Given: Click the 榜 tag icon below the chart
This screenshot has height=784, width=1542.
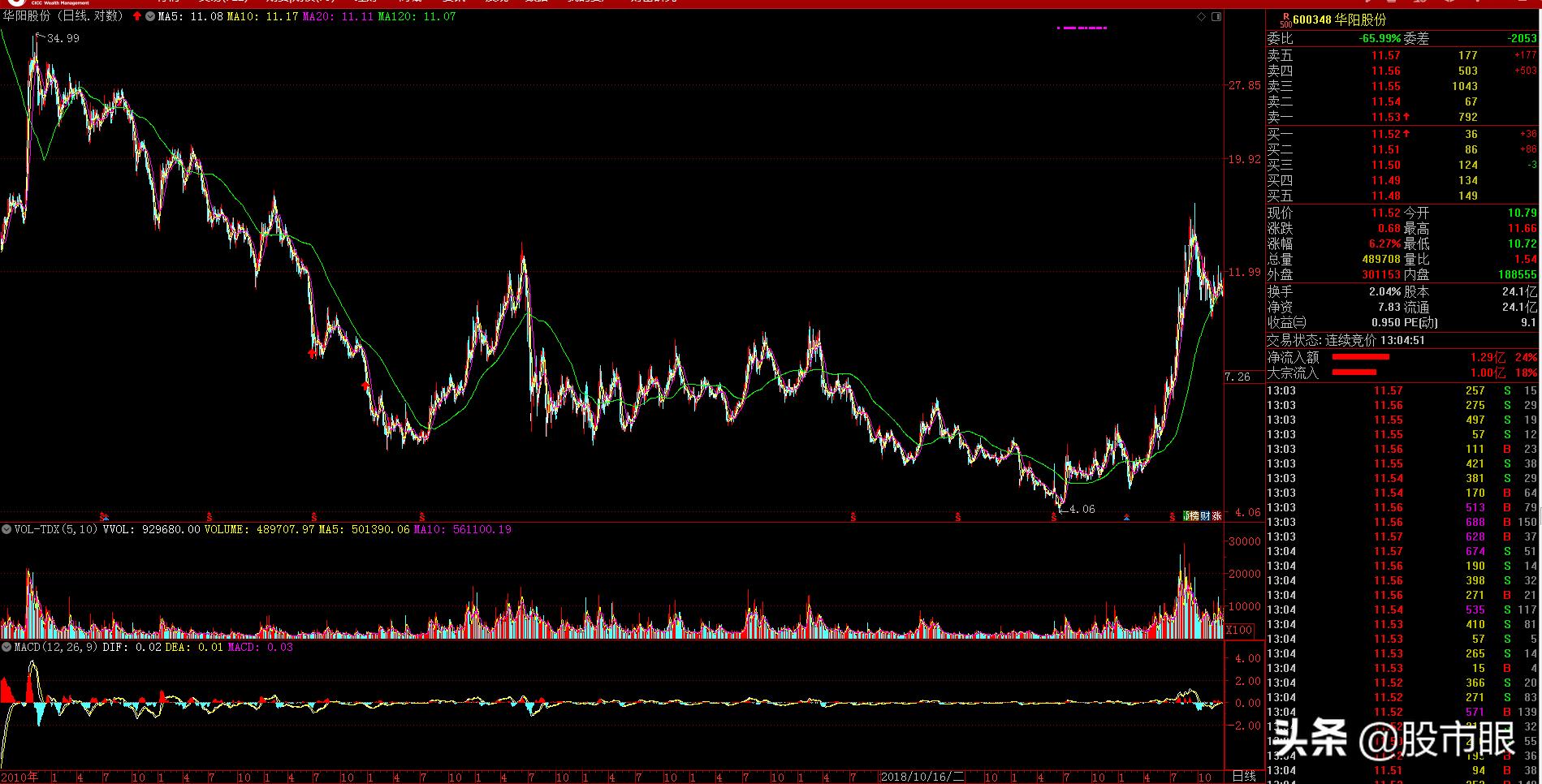Looking at the screenshot, I should (1194, 516).
